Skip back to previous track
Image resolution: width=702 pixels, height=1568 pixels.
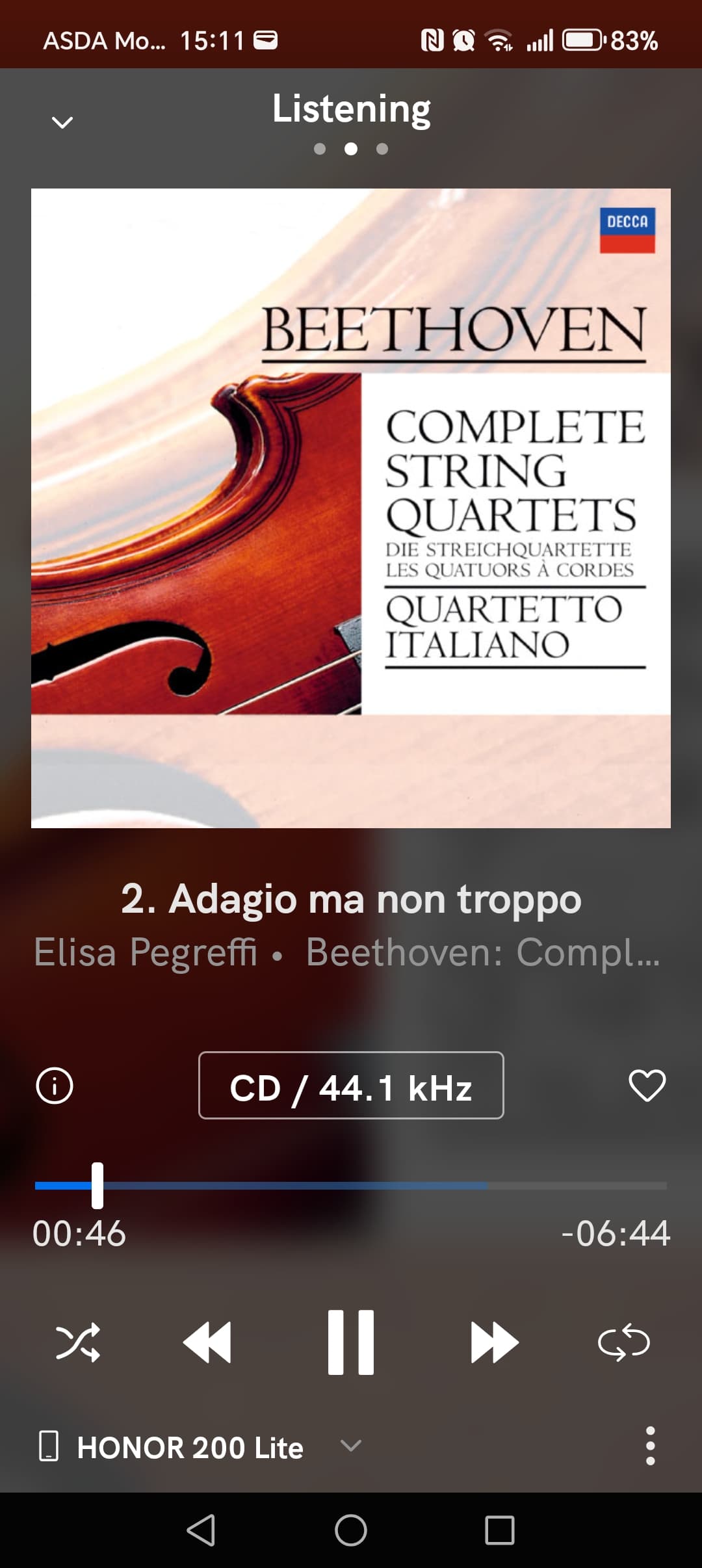pos(207,1342)
